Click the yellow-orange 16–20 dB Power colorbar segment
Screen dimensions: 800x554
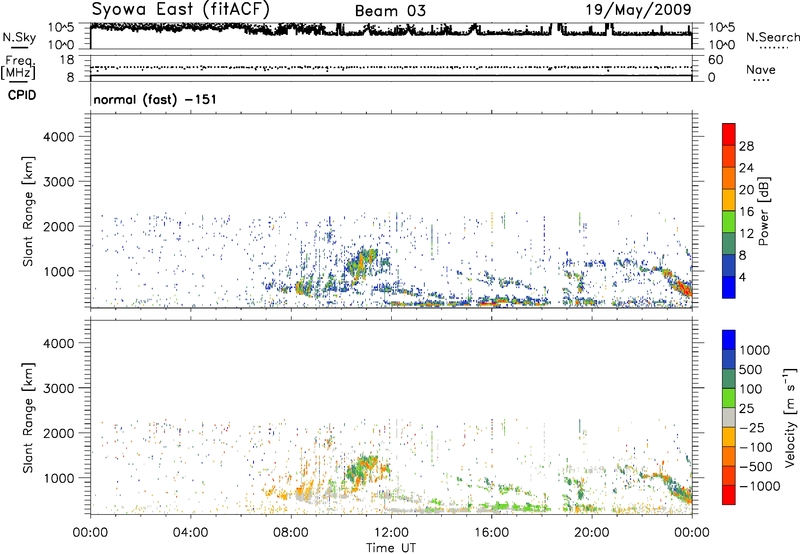coord(729,199)
